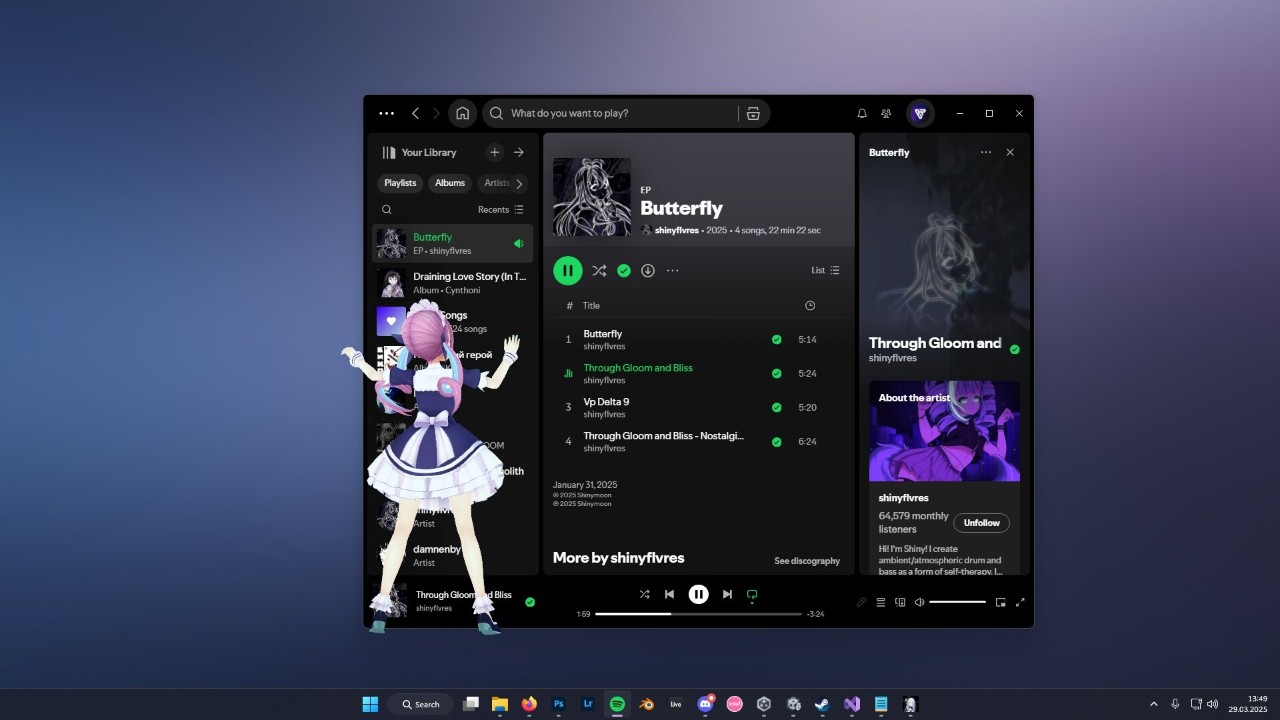Image resolution: width=1280 pixels, height=720 pixels.
Task: Select the Playlists filter chip
Action: (400, 183)
